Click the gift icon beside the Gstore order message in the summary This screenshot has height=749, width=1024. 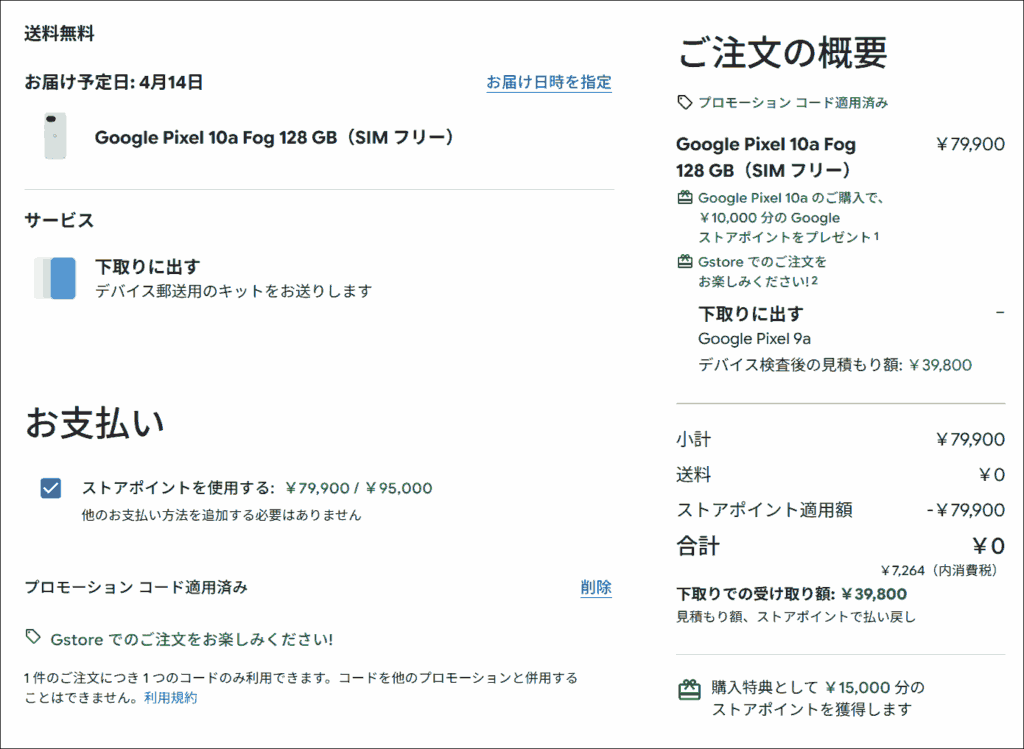[x=685, y=262]
